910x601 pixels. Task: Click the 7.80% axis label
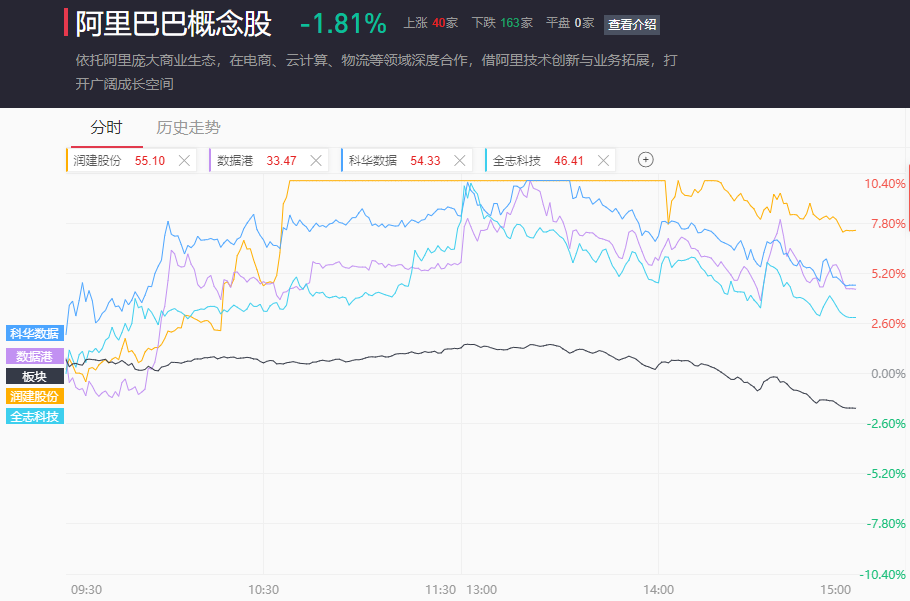pyautogui.click(x=888, y=224)
